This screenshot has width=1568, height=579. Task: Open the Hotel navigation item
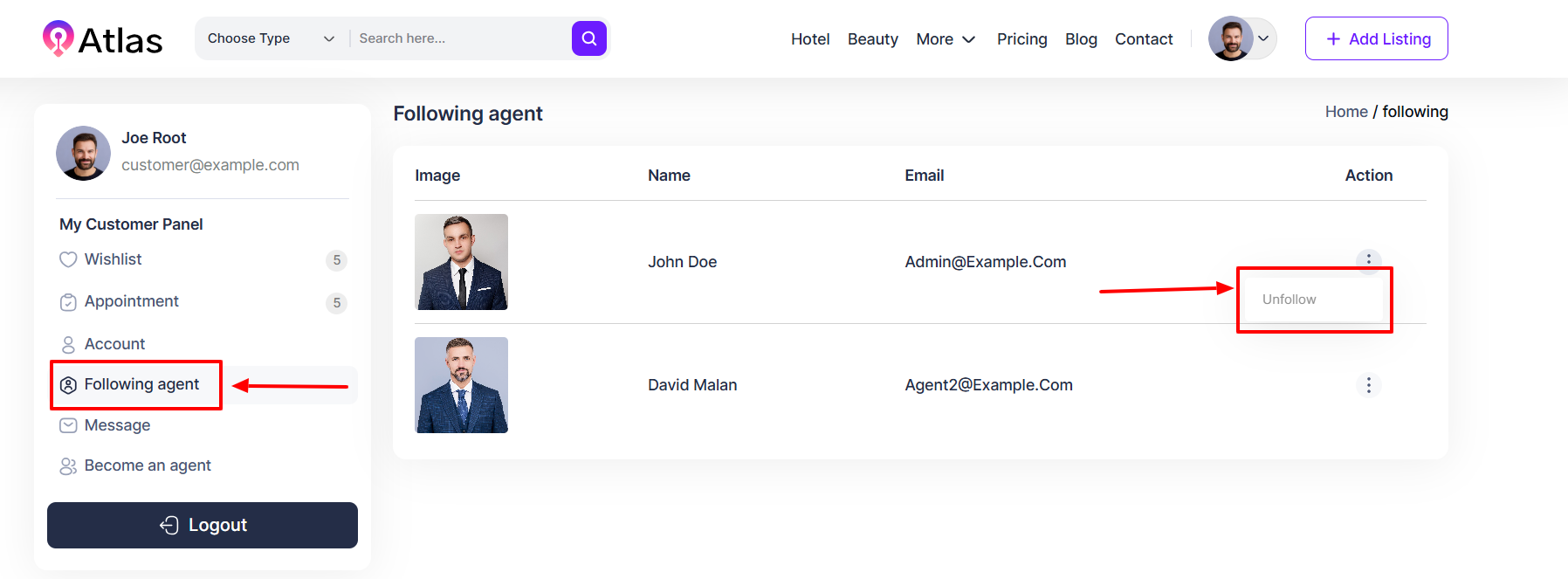(x=809, y=39)
